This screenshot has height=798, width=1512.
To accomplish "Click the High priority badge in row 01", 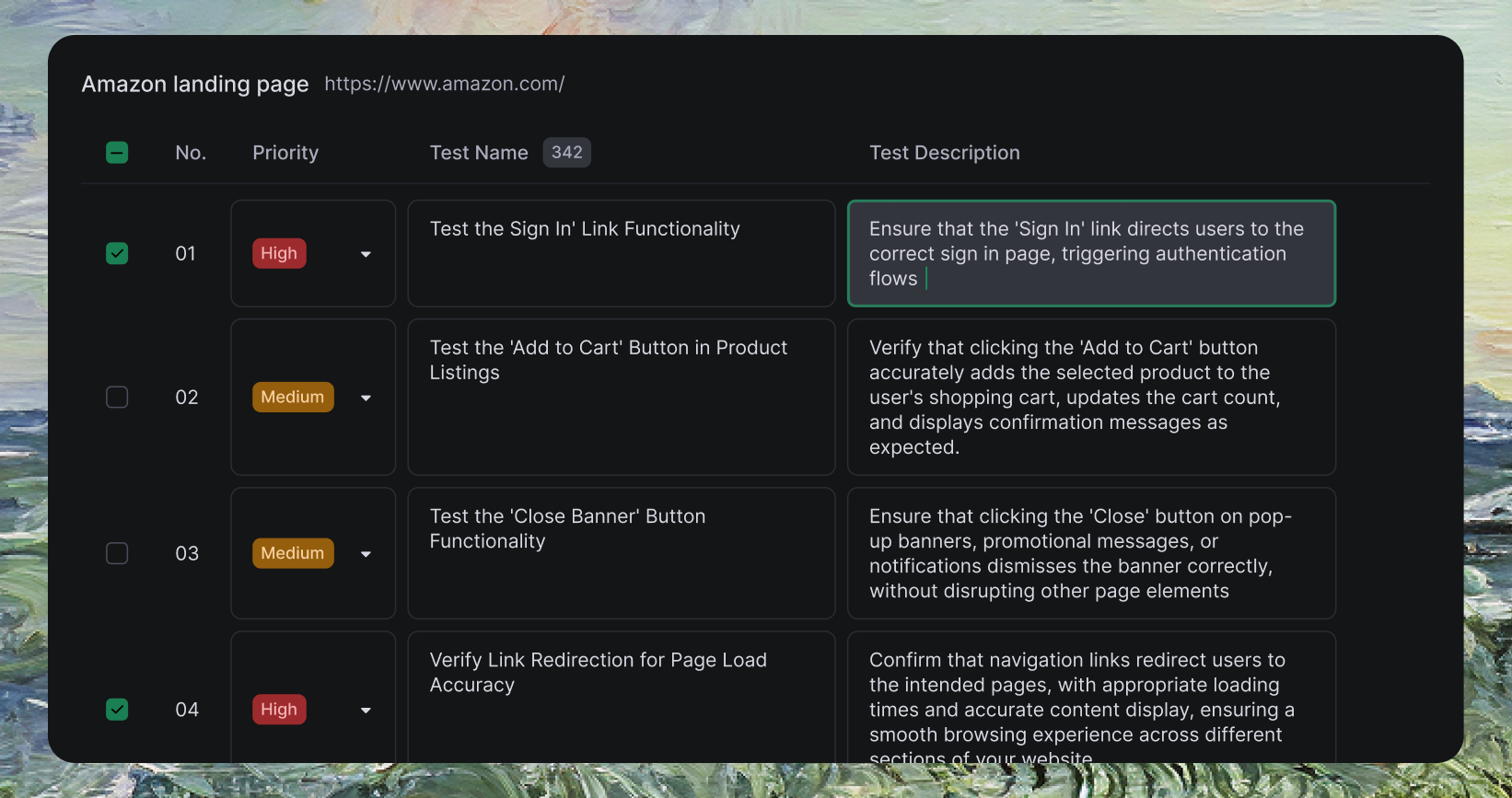I will [279, 253].
